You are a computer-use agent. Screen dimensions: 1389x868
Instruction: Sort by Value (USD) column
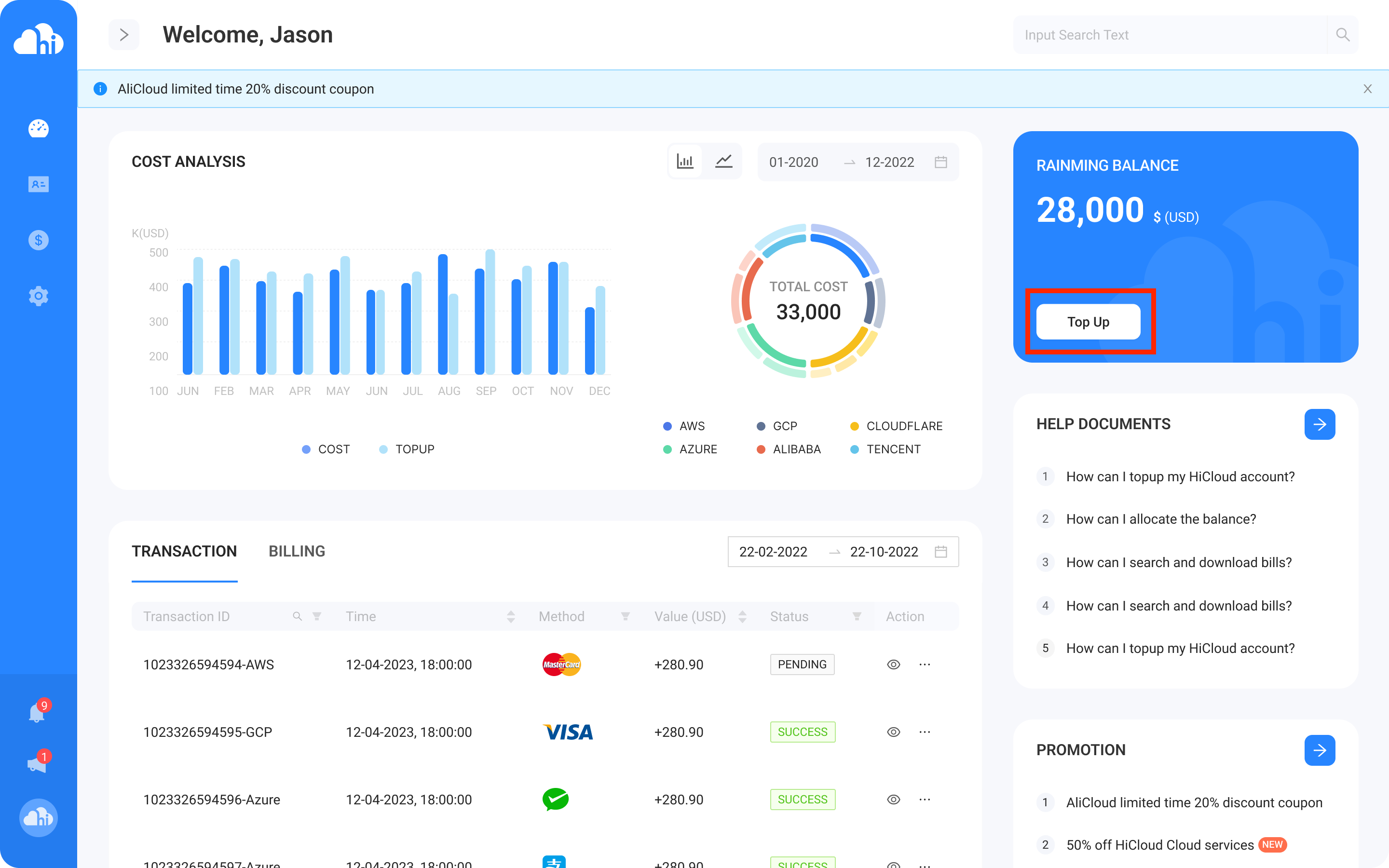click(x=742, y=617)
